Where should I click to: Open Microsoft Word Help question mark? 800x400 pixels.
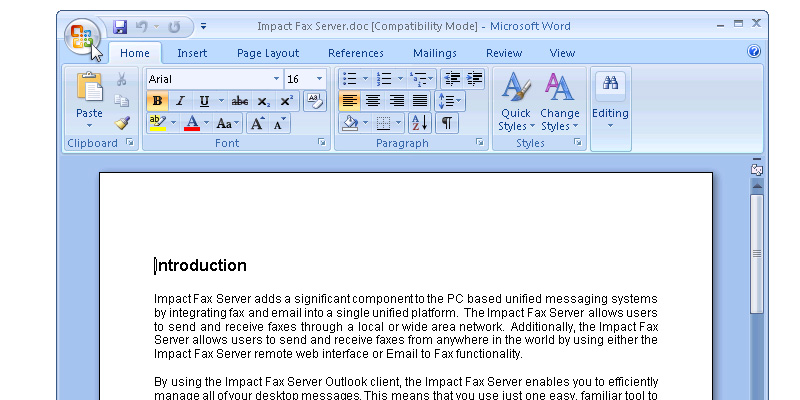[x=754, y=52]
